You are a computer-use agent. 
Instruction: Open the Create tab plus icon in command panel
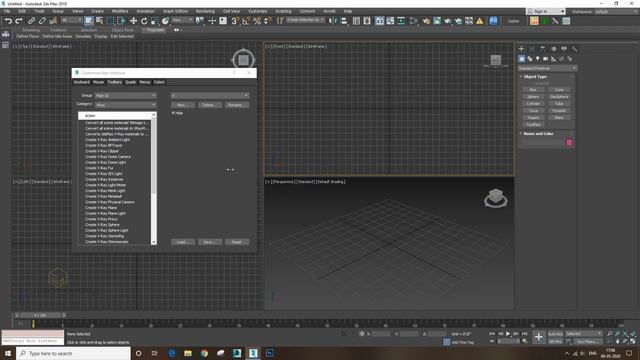521,49
